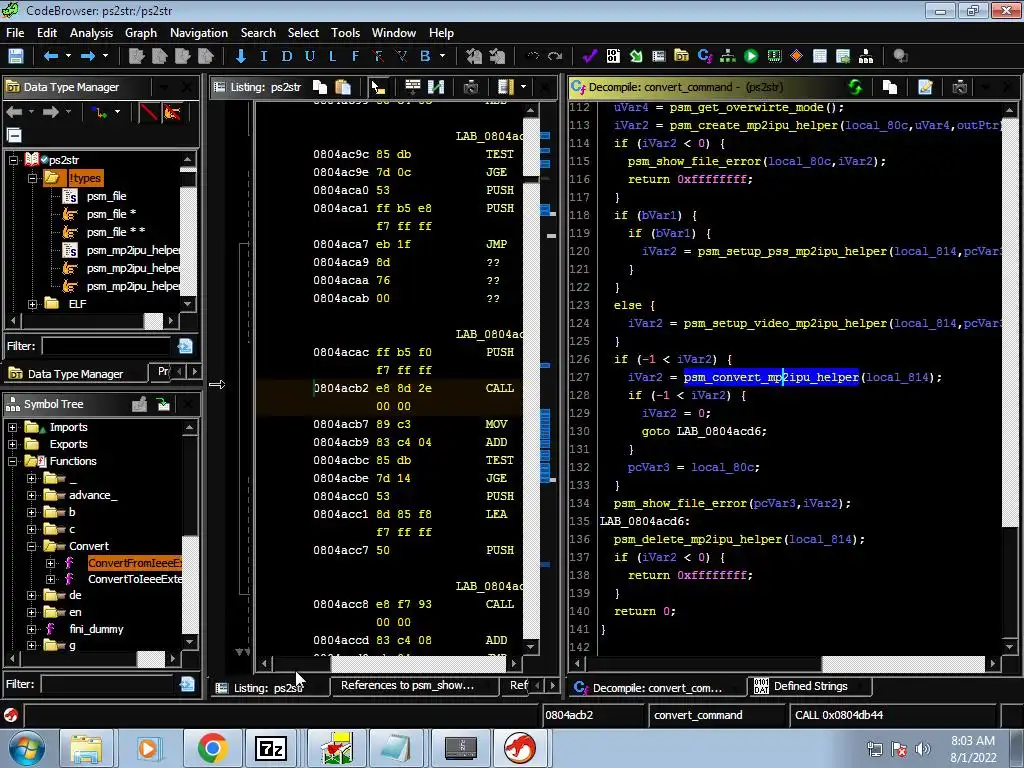1024x768 pixels.
Task: Click the Copy icon in Listing toolbar
Action: tap(320, 87)
